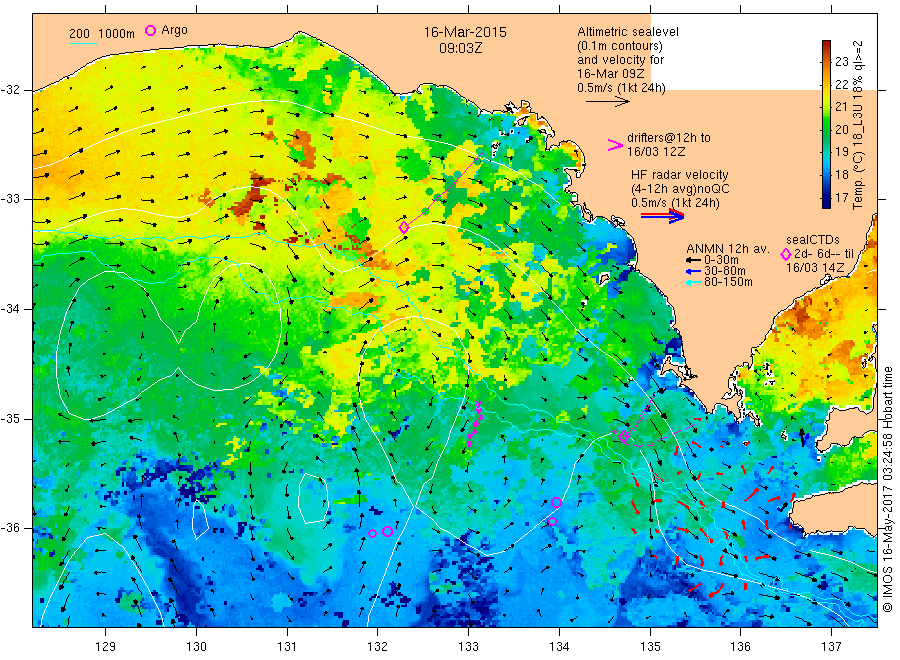Click the 17 label on the color bar
Image resolution: width=900 pixels, height=660 pixels.
click(841, 197)
